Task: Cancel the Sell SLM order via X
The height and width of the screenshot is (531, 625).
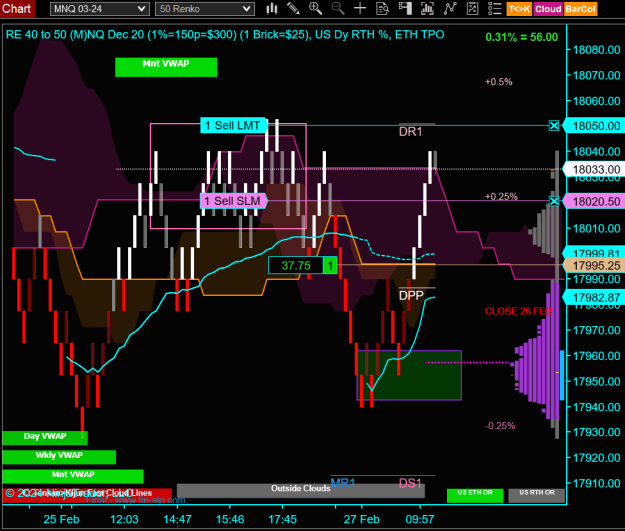Action: point(554,201)
